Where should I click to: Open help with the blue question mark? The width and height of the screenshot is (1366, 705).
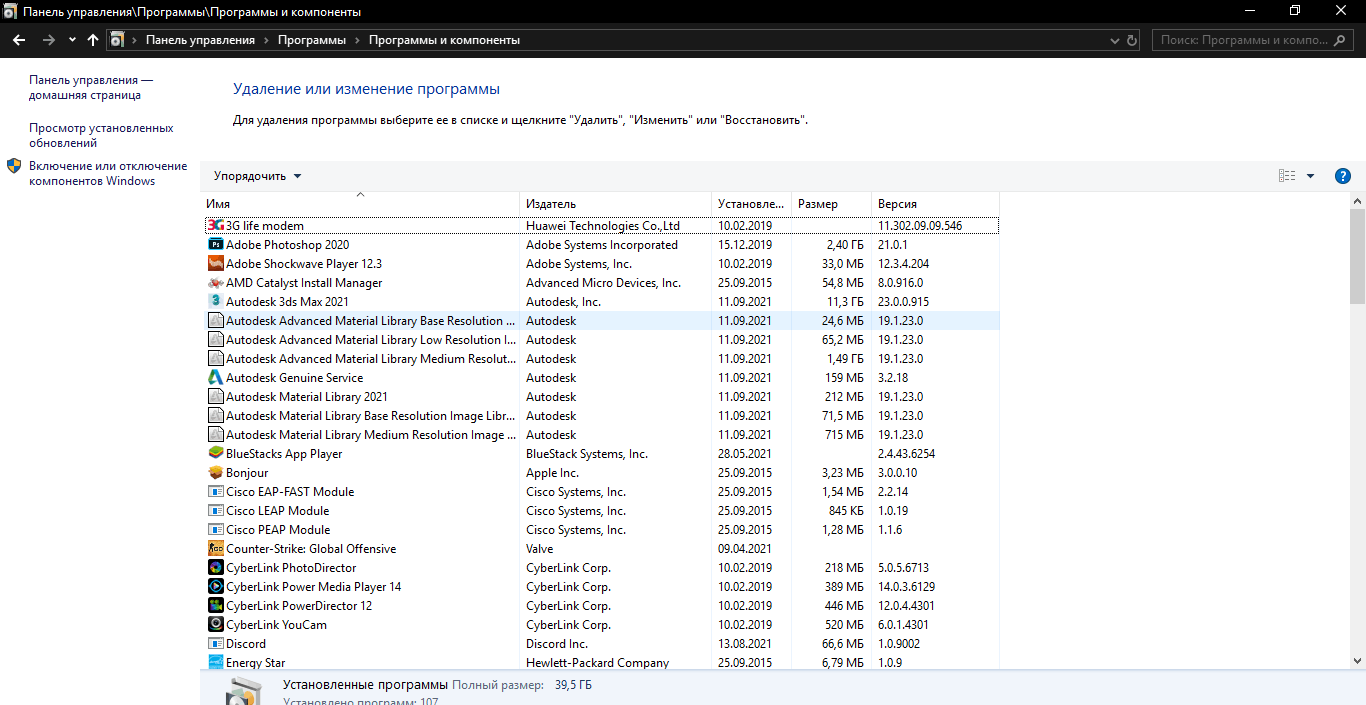(1343, 176)
